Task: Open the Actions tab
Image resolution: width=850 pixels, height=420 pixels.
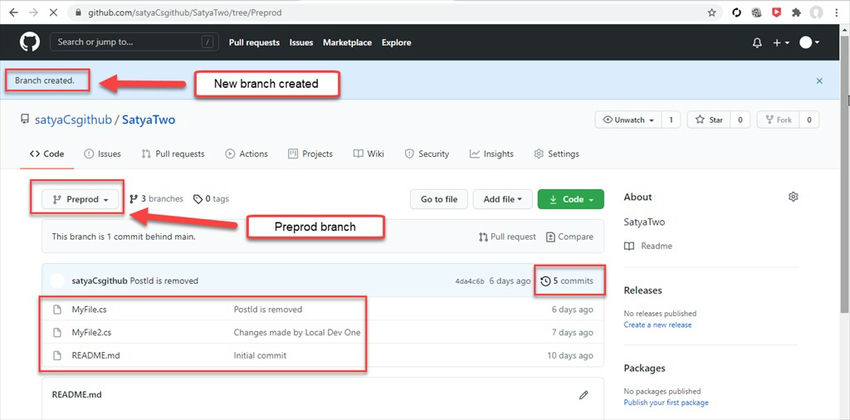Action: pyautogui.click(x=246, y=154)
